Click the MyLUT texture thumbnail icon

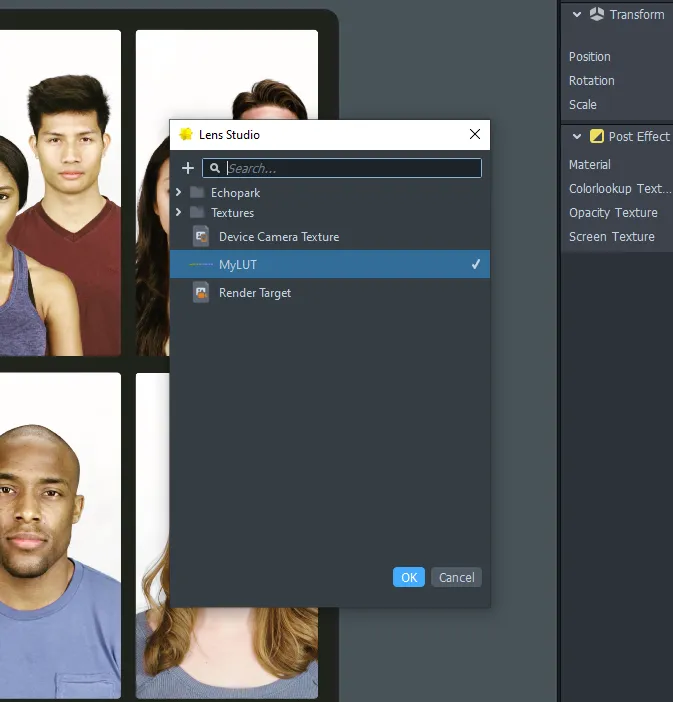[x=201, y=265]
